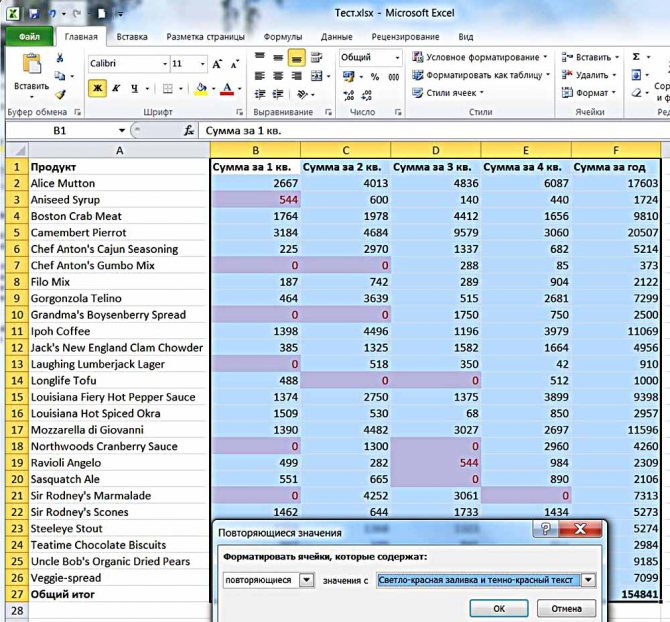Expand the Name Box dropdown arrow
Screen dimensions: 670x622
(x=122, y=131)
